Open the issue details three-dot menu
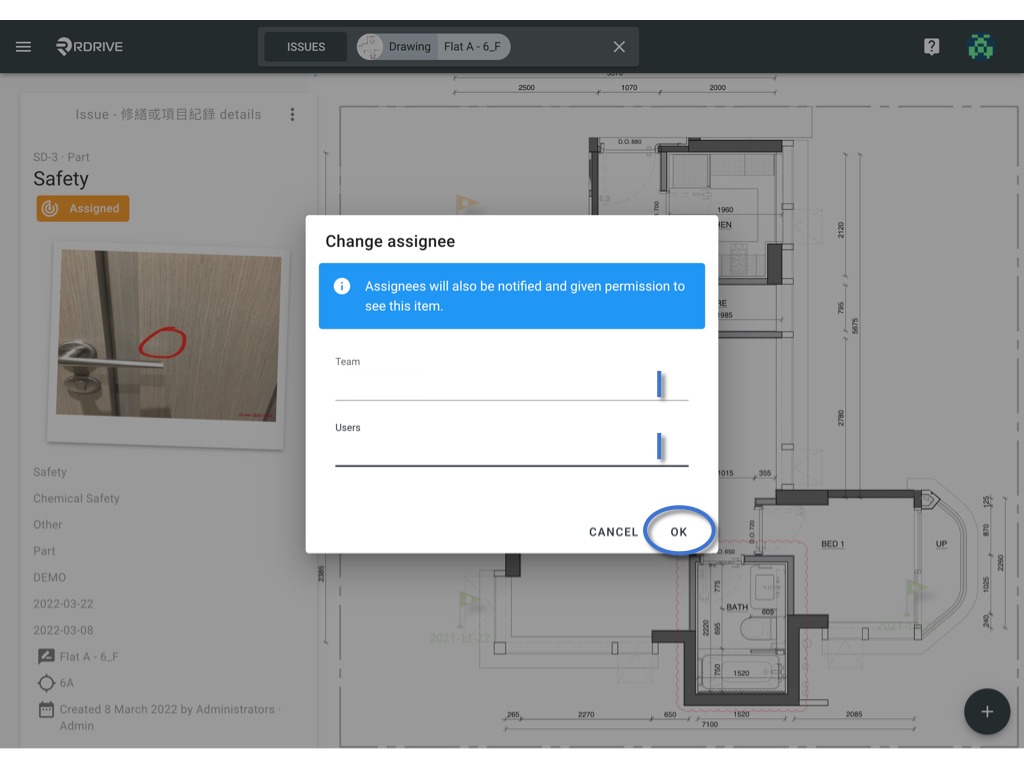The width and height of the screenshot is (1024, 768). [292, 114]
